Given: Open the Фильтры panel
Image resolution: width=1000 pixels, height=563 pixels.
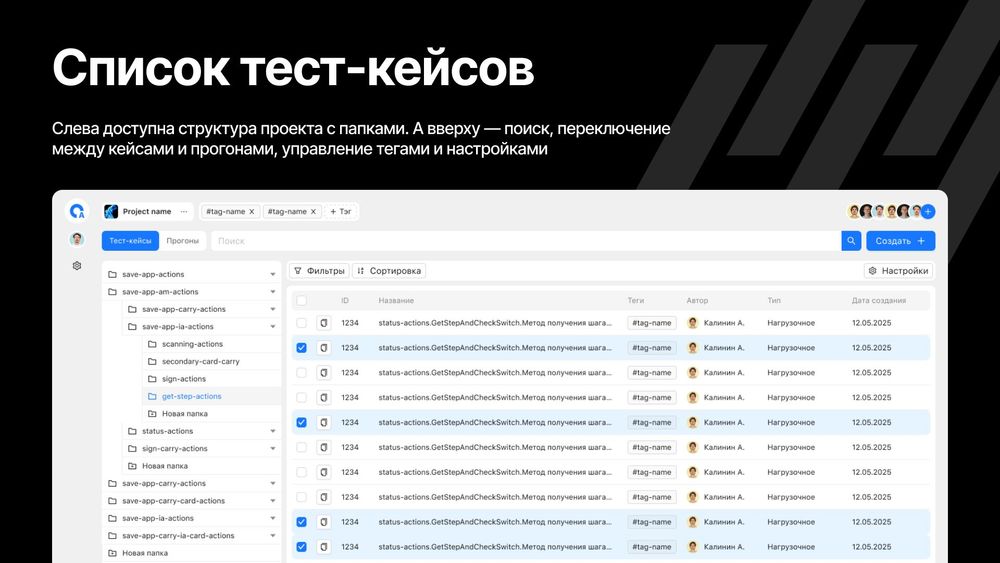Looking at the screenshot, I should point(319,271).
